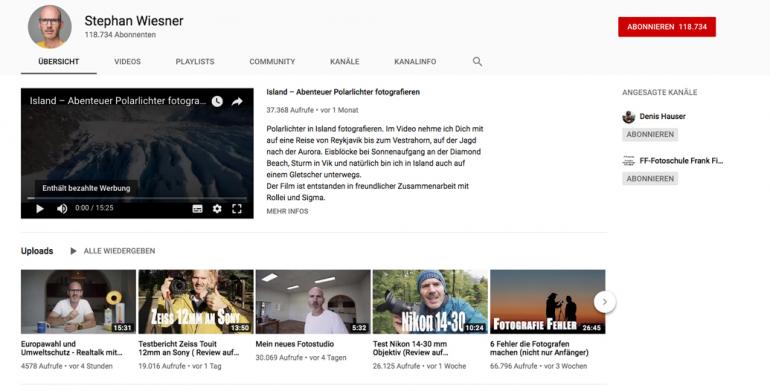Open the Mein neues Fotostudio thumbnail
Screen dimensions: 770x391
313,302
